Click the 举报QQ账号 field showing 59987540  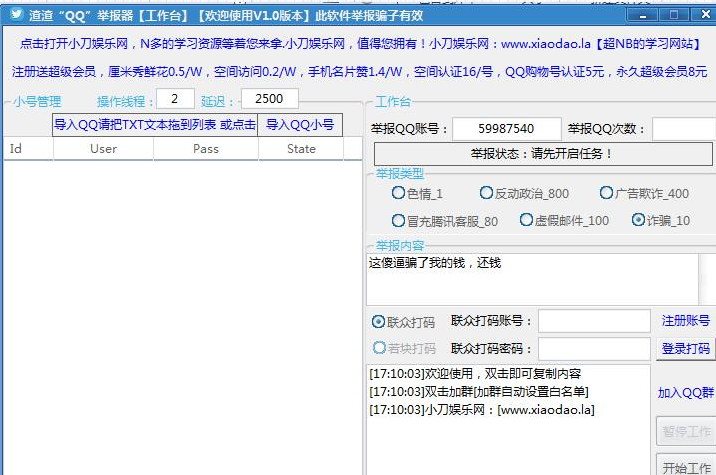coord(506,129)
